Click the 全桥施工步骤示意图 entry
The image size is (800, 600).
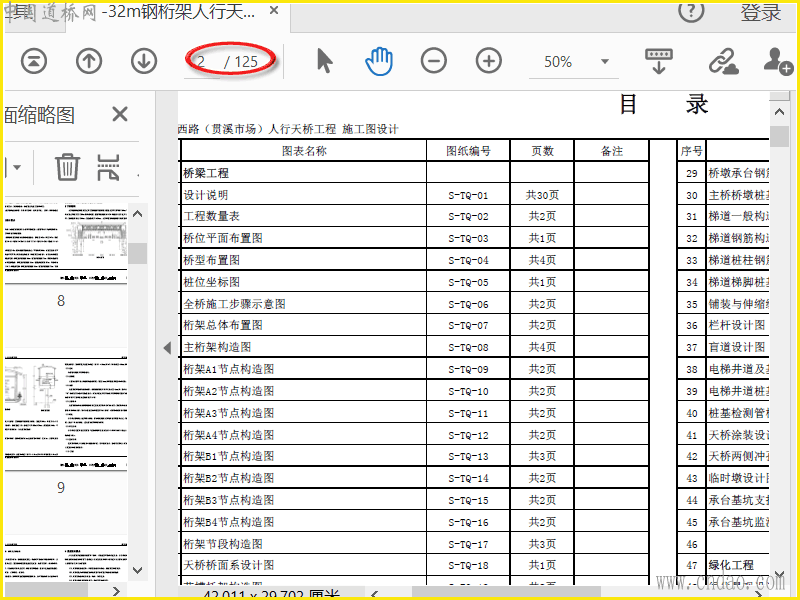click(x=234, y=304)
